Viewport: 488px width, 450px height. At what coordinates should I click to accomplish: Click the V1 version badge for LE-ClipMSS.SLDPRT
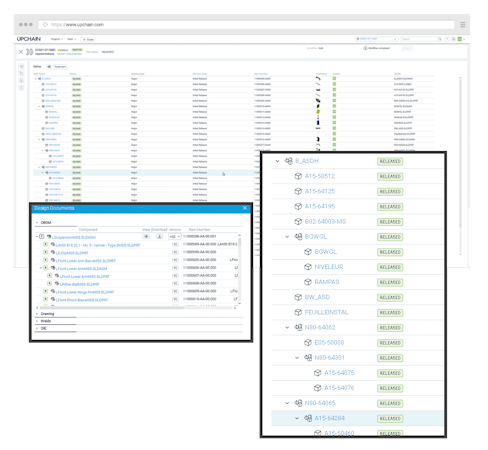175,252
